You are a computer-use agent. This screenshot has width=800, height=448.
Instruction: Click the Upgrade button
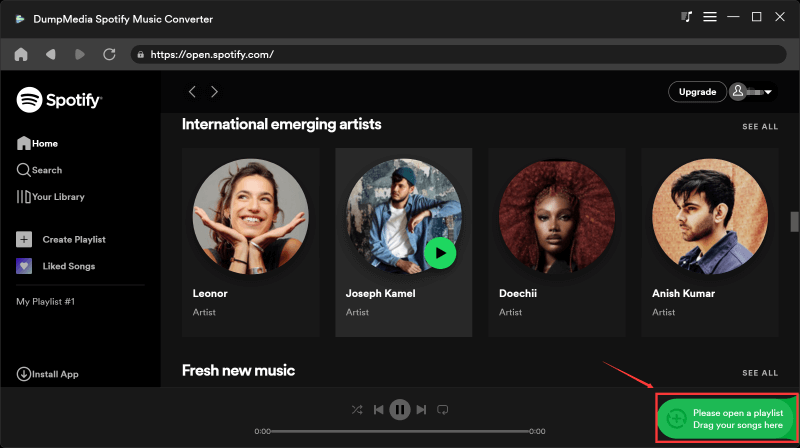[697, 92]
